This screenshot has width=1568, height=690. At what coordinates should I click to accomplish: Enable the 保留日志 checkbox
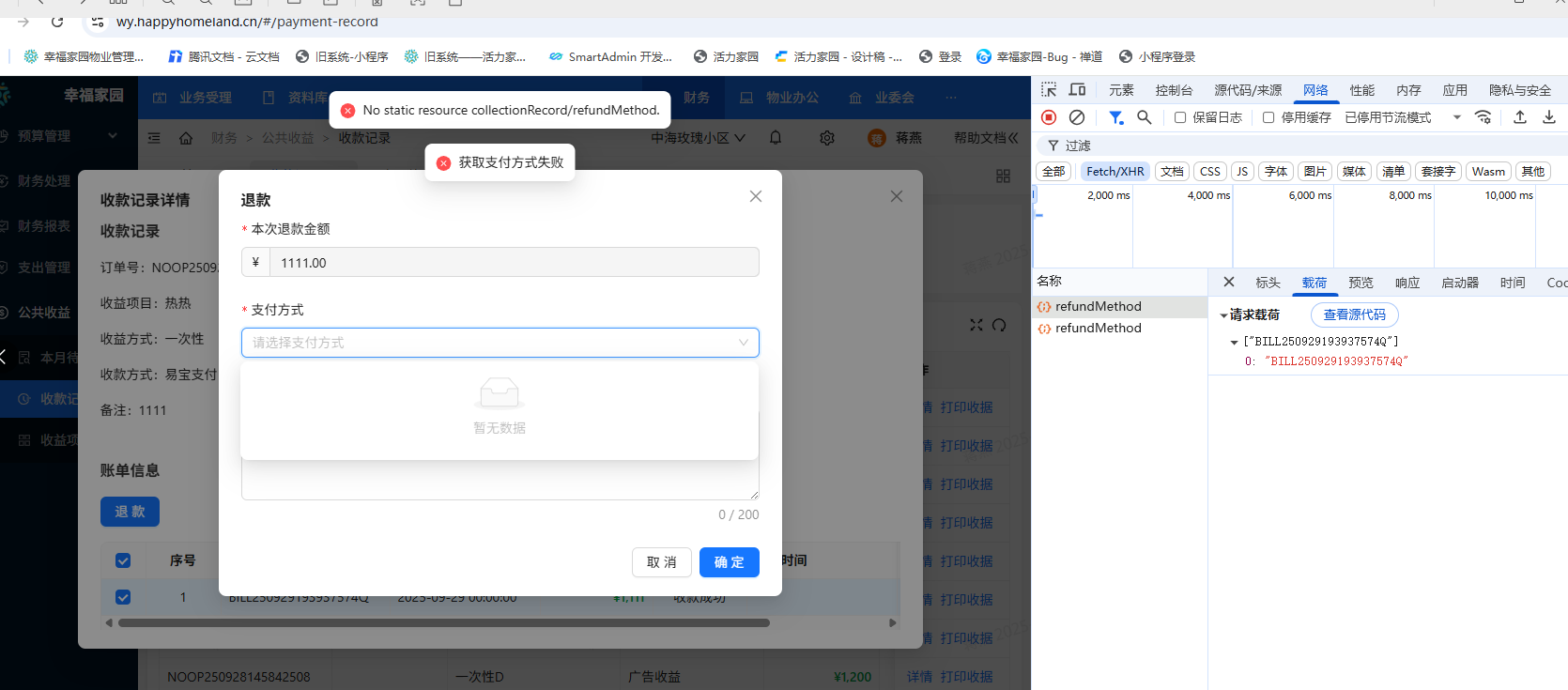pyautogui.click(x=1180, y=117)
